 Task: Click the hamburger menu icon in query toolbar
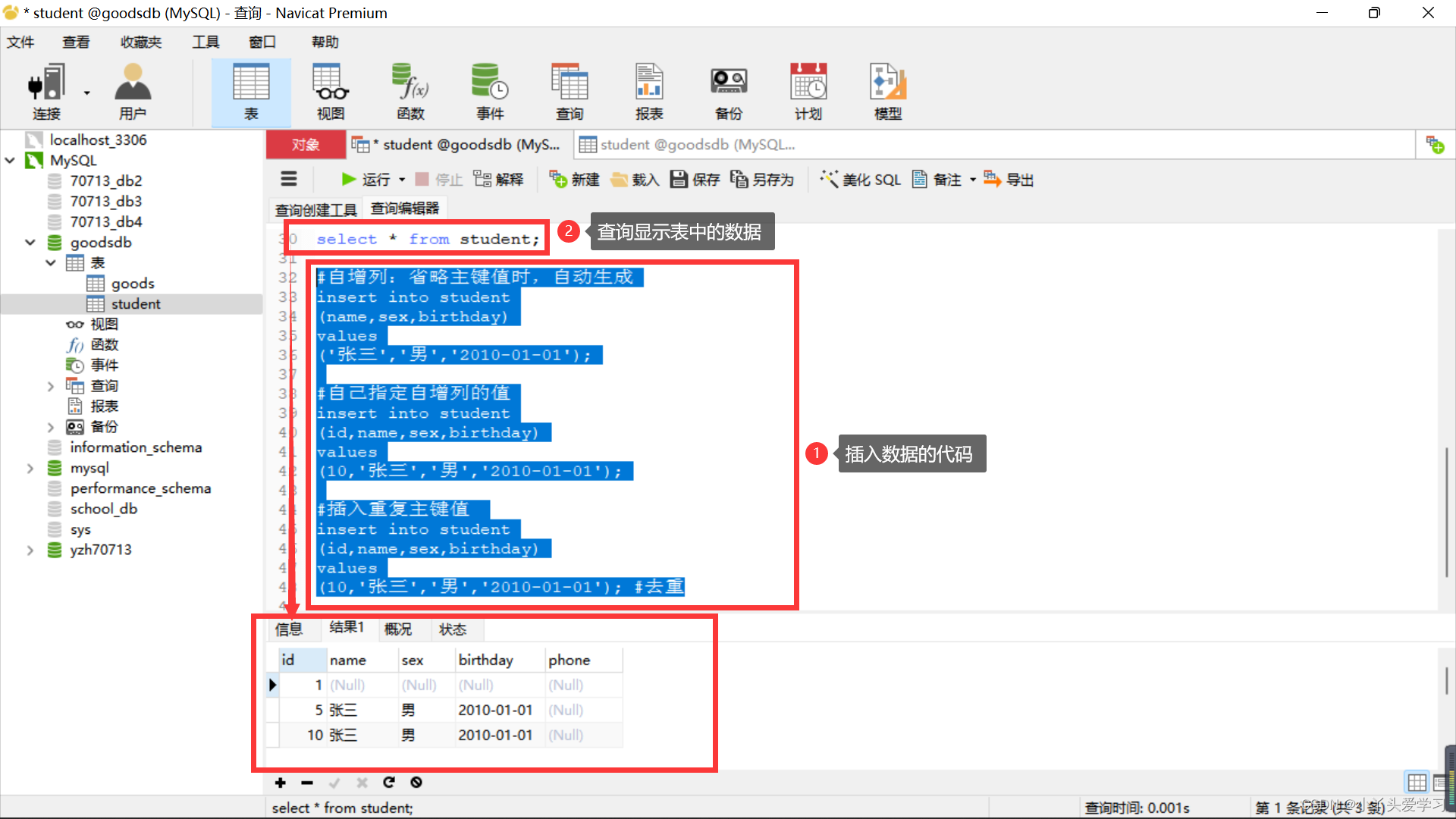pos(289,179)
